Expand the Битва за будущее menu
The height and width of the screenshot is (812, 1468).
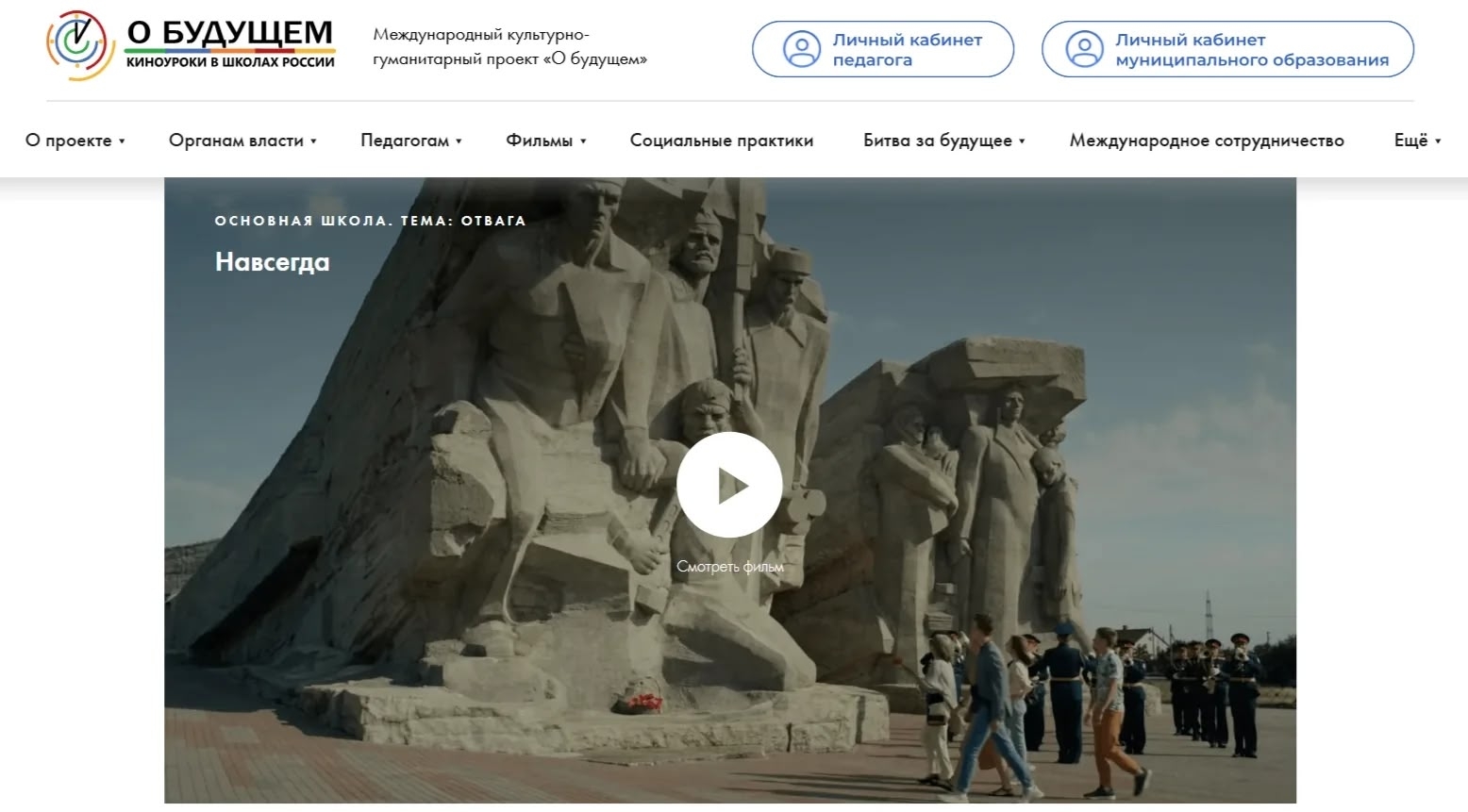click(x=943, y=141)
